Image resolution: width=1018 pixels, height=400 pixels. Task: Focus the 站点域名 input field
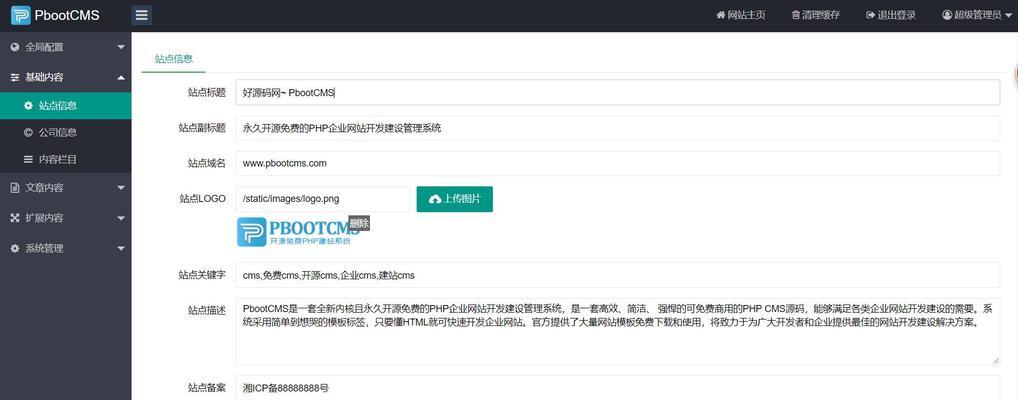coord(617,163)
